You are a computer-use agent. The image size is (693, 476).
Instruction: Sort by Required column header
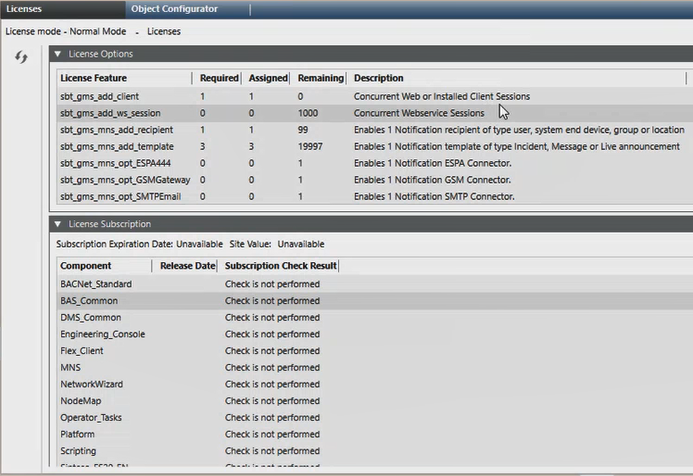pos(219,78)
